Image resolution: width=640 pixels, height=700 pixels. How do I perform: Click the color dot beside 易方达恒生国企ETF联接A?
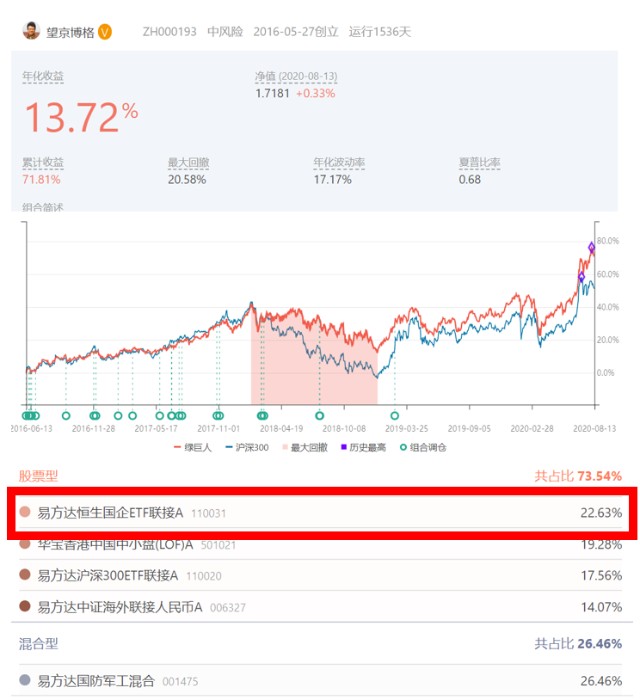[25, 513]
